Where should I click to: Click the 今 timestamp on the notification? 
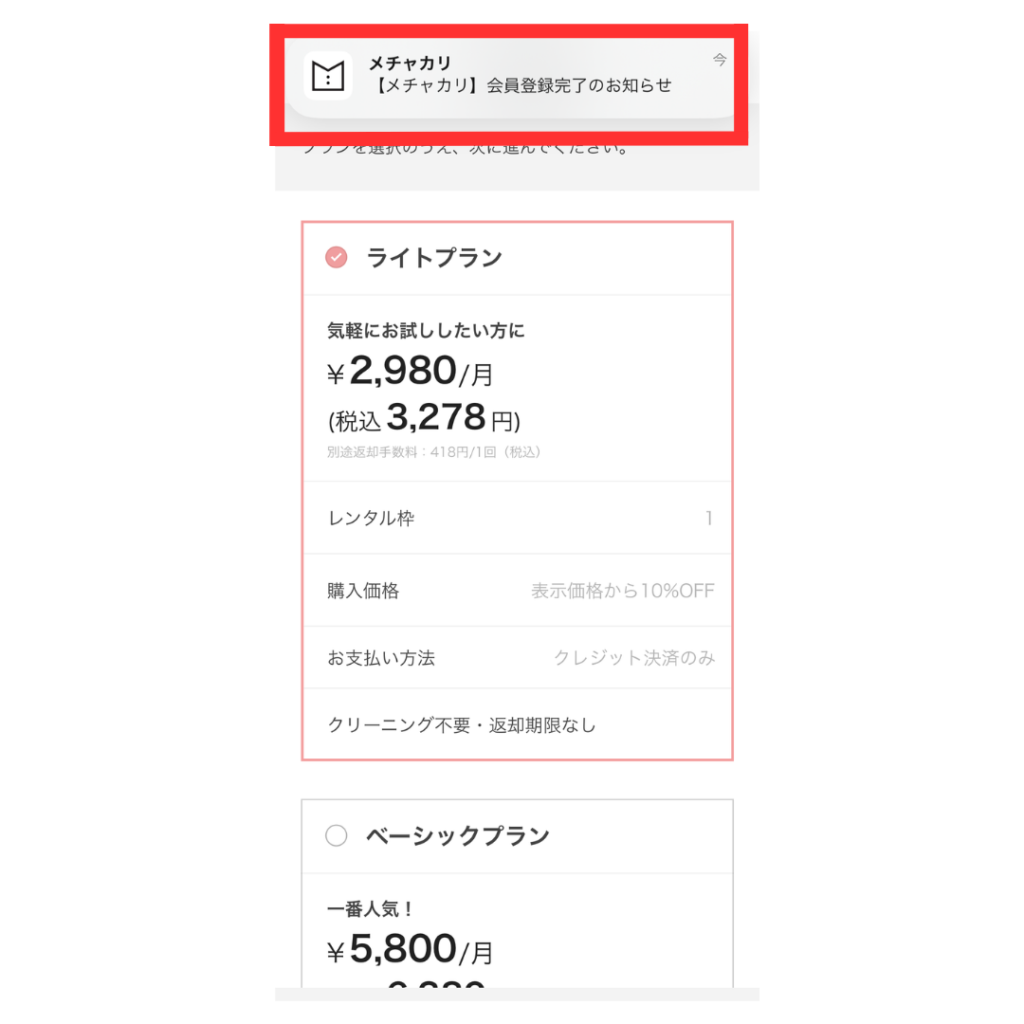tap(719, 60)
